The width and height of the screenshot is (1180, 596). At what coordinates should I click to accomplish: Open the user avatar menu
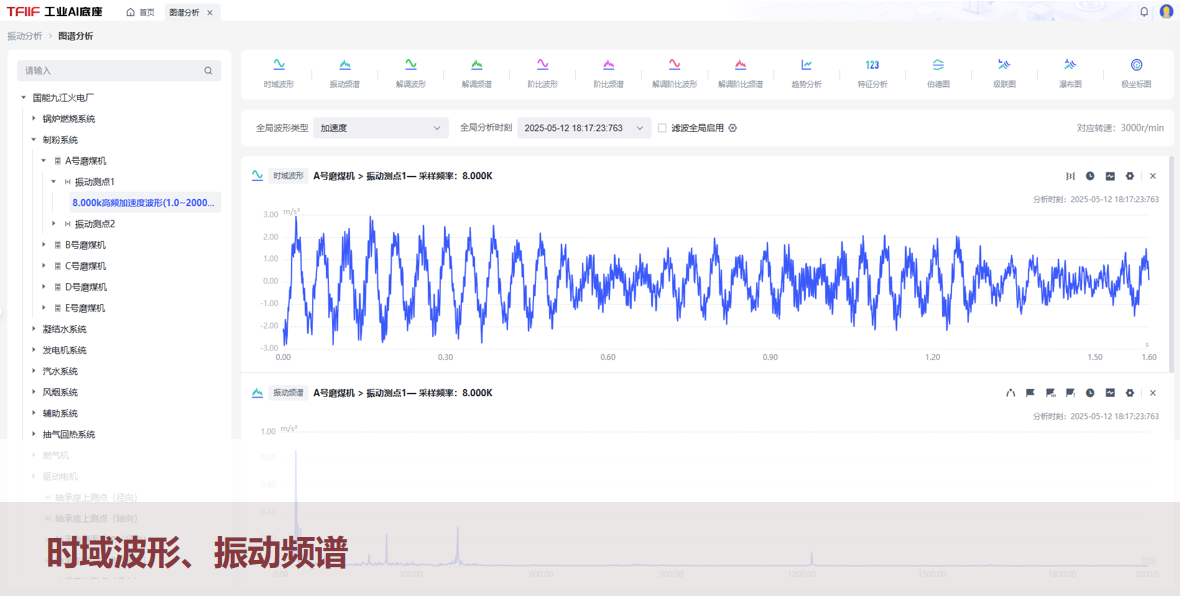click(1166, 12)
